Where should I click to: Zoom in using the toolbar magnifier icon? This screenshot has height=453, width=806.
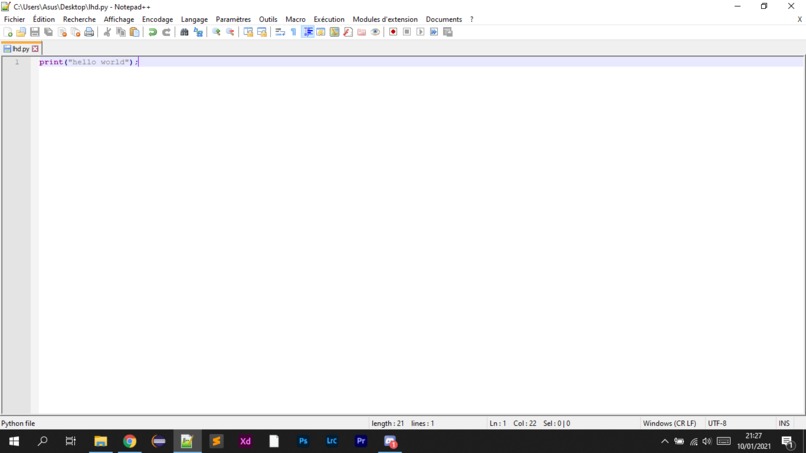pyautogui.click(x=216, y=32)
